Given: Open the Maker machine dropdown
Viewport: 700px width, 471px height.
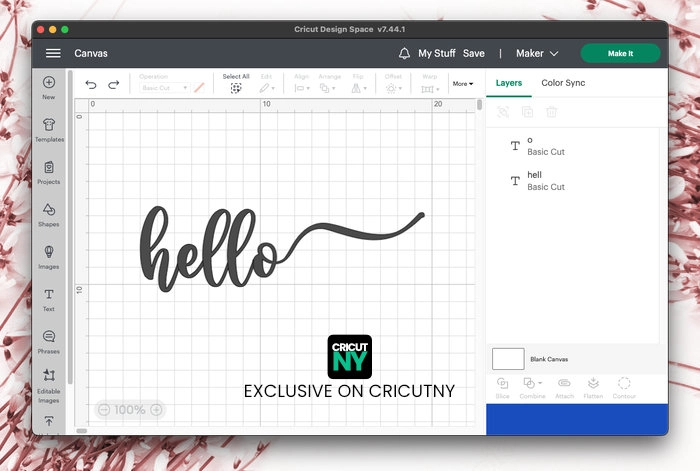Looking at the screenshot, I should tap(537, 54).
